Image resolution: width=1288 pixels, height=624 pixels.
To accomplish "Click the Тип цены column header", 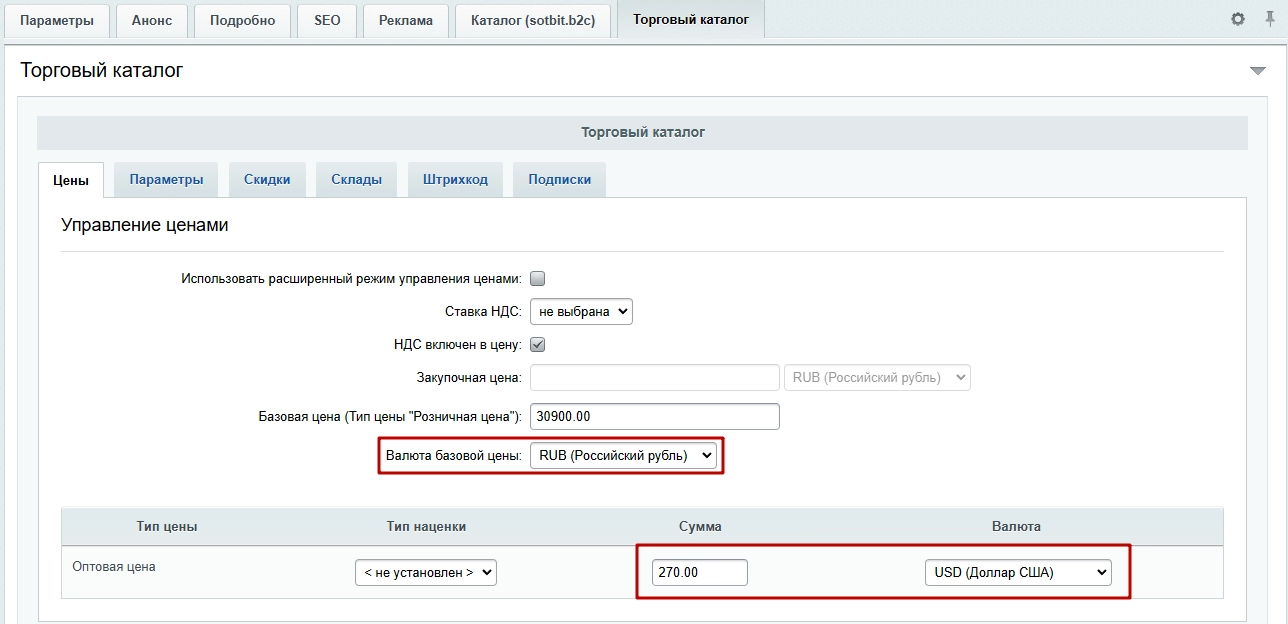I will coord(167,526).
